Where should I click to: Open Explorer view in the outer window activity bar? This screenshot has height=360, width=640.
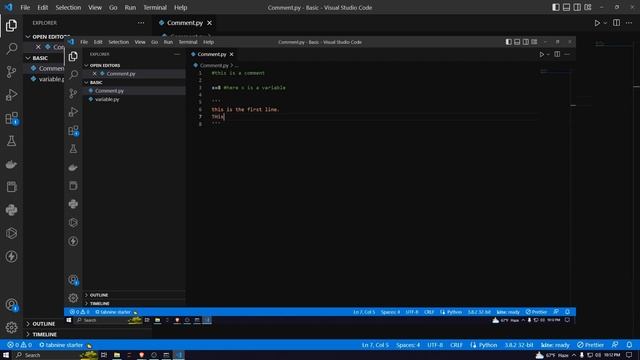point(11,25)
